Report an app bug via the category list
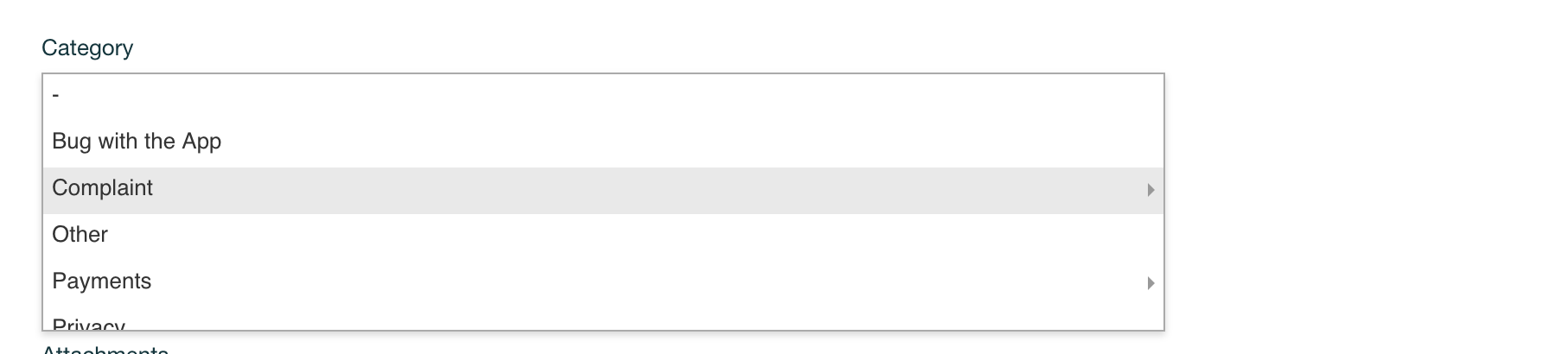Viewport: 1568px width, 354px height. click(x=137, y=142)
